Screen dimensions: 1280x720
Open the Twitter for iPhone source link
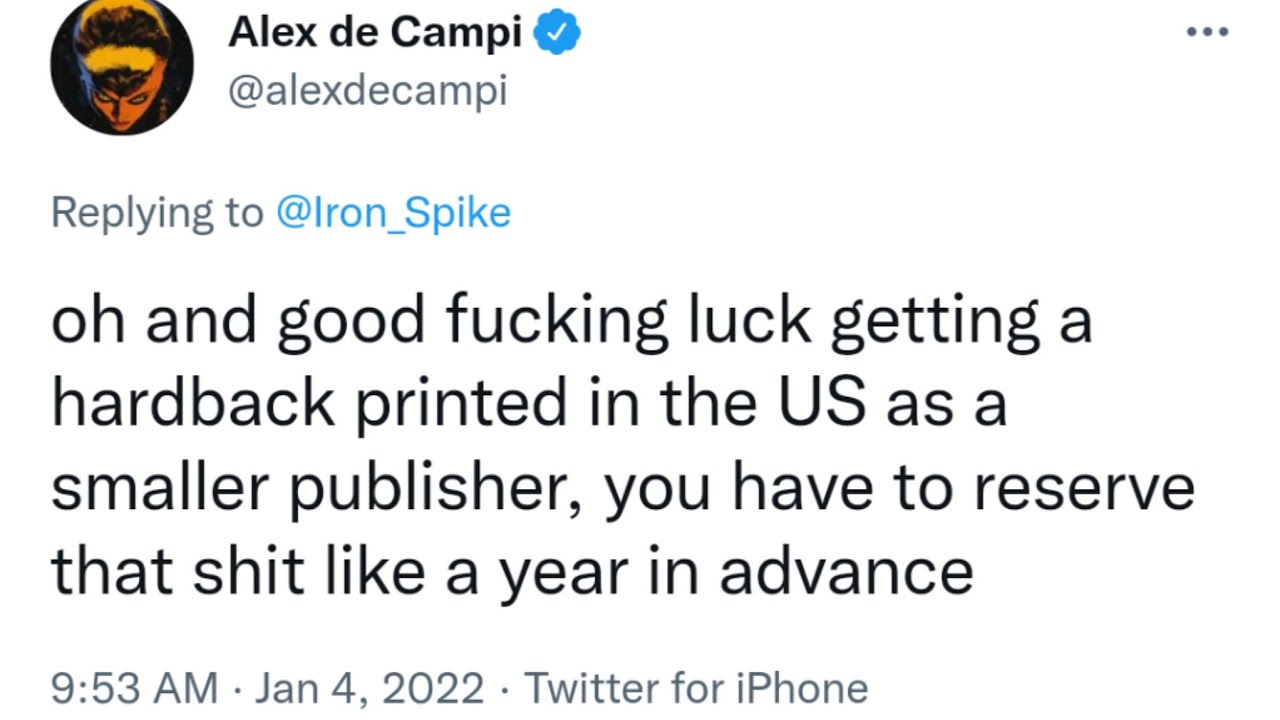coord(696,688)
